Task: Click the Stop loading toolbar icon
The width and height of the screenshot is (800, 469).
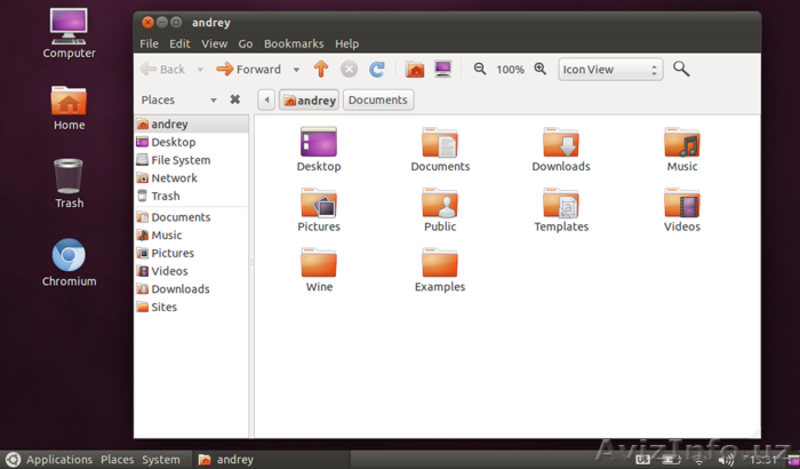Action: click(349, 69)
